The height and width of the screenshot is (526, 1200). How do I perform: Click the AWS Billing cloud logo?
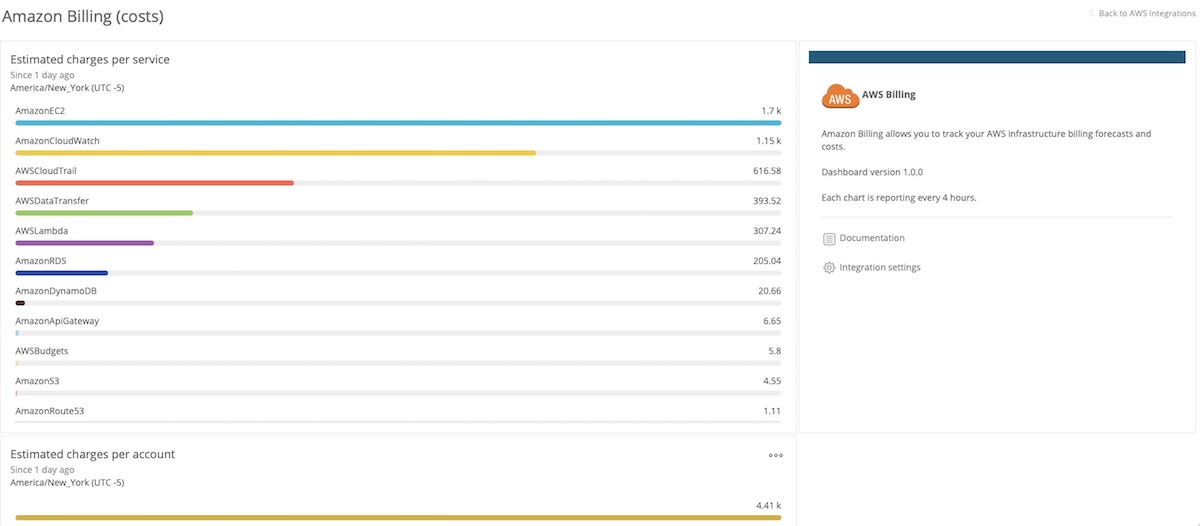tap(840, 97)
